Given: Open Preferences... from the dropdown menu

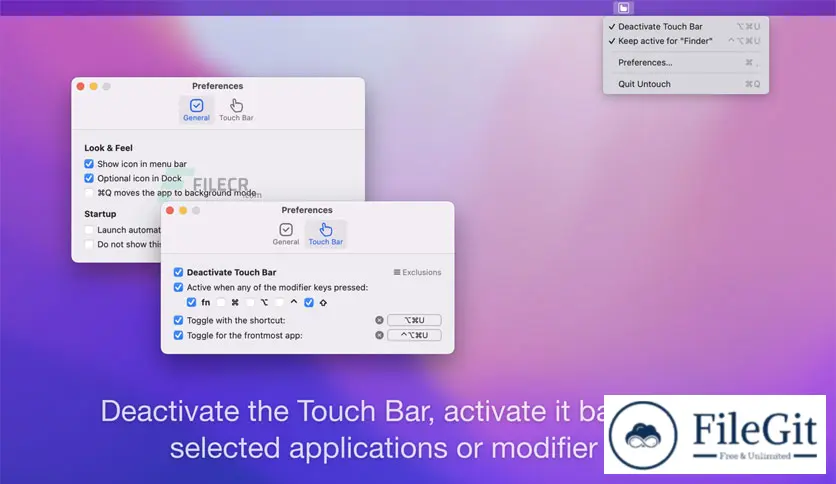Looking at the screenshot, I should (686, 62).
